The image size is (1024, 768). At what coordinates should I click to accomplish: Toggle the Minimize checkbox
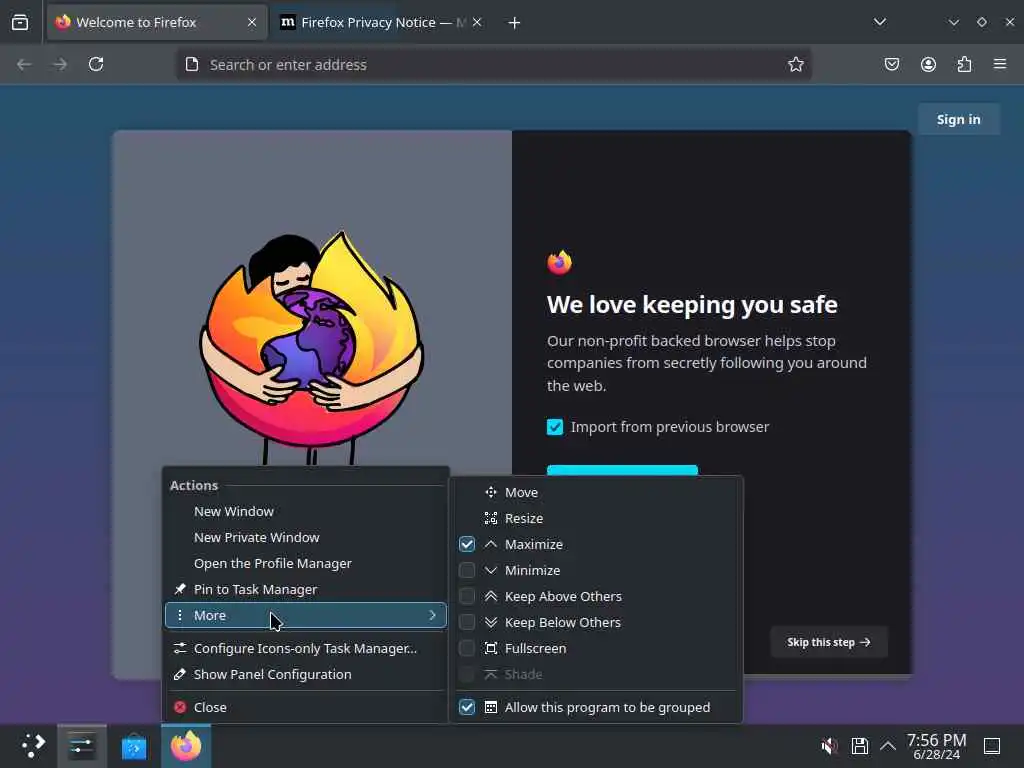467,570
